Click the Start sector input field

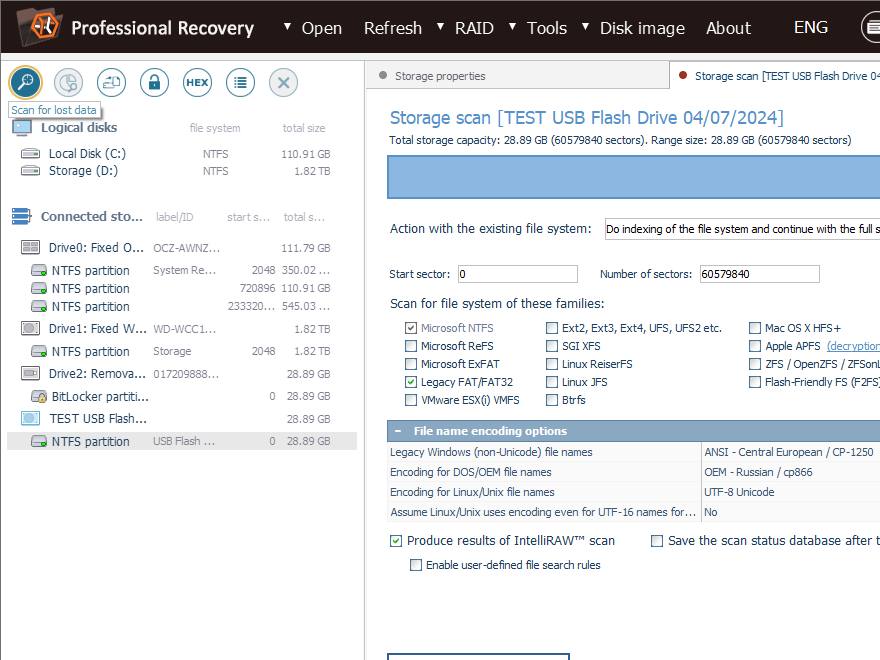(518, 274)
